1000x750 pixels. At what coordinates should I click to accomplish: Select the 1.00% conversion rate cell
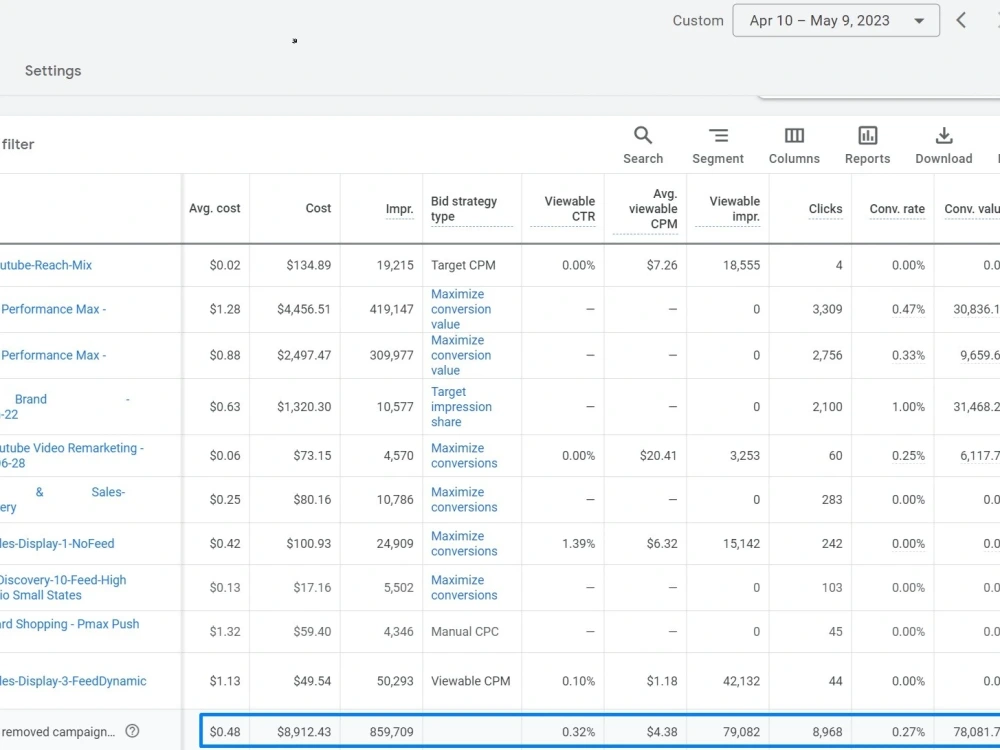(908, 407)
